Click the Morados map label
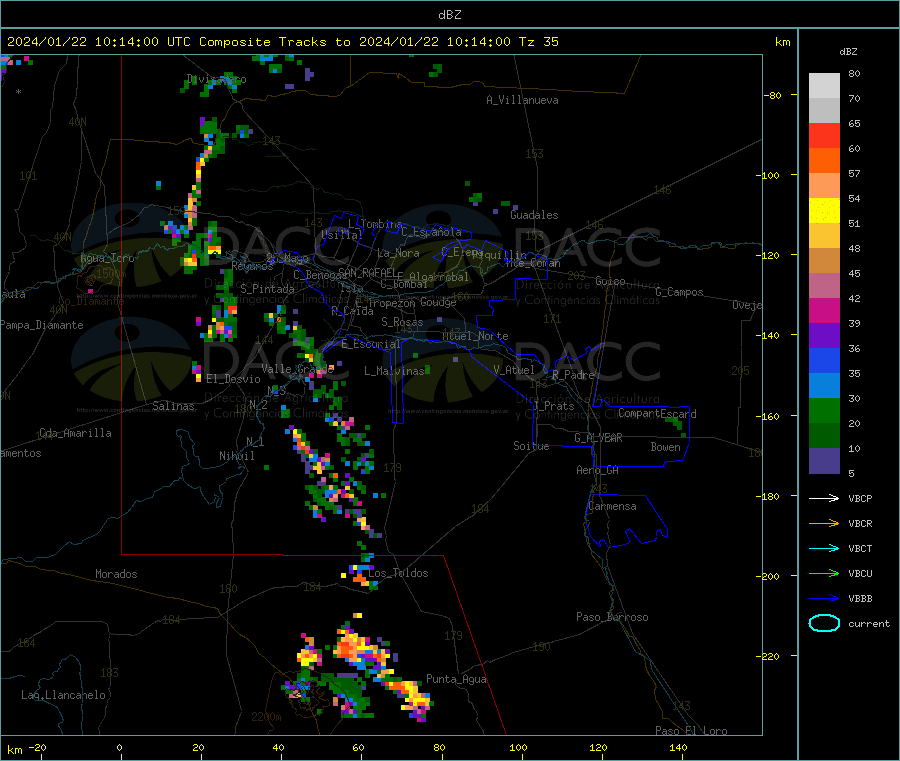This screenshot has width=900, height=761. (116, 574)
